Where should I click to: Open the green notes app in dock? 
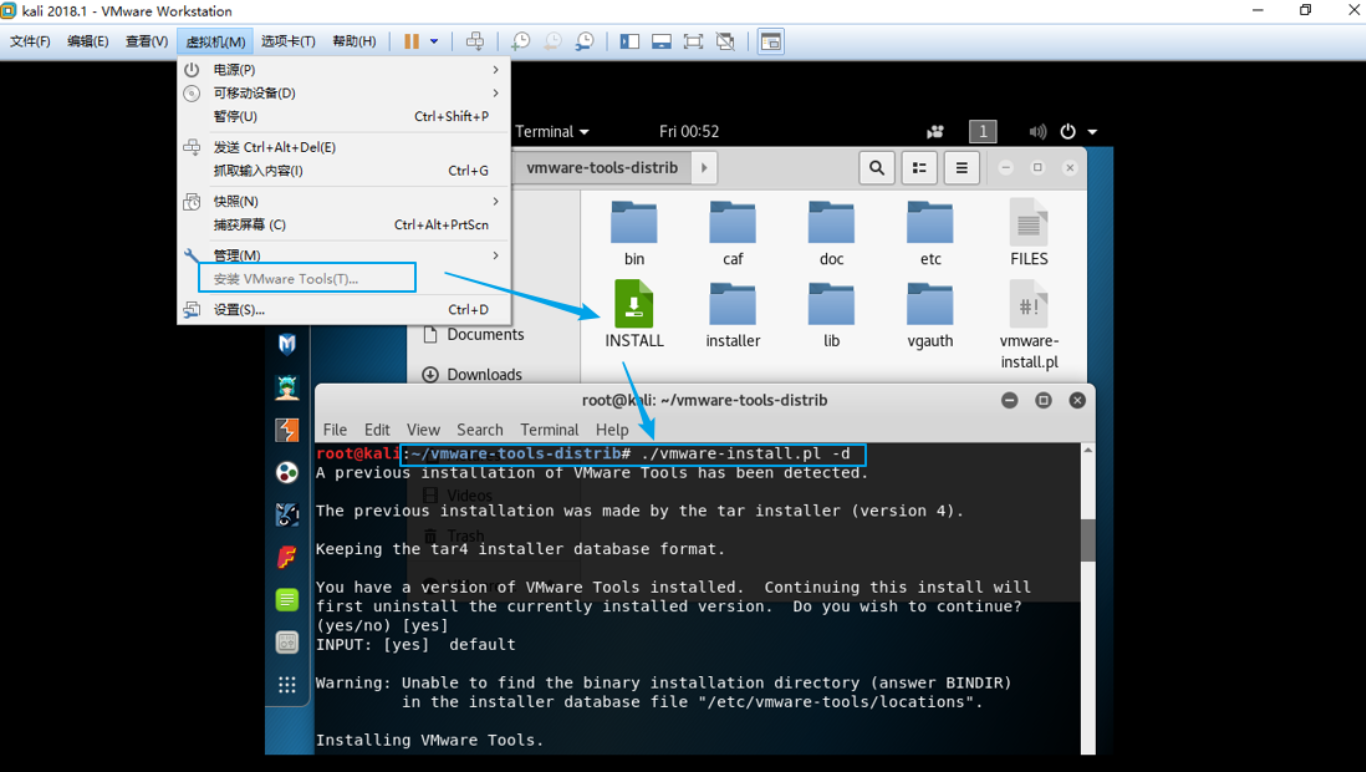click(287, 600)
